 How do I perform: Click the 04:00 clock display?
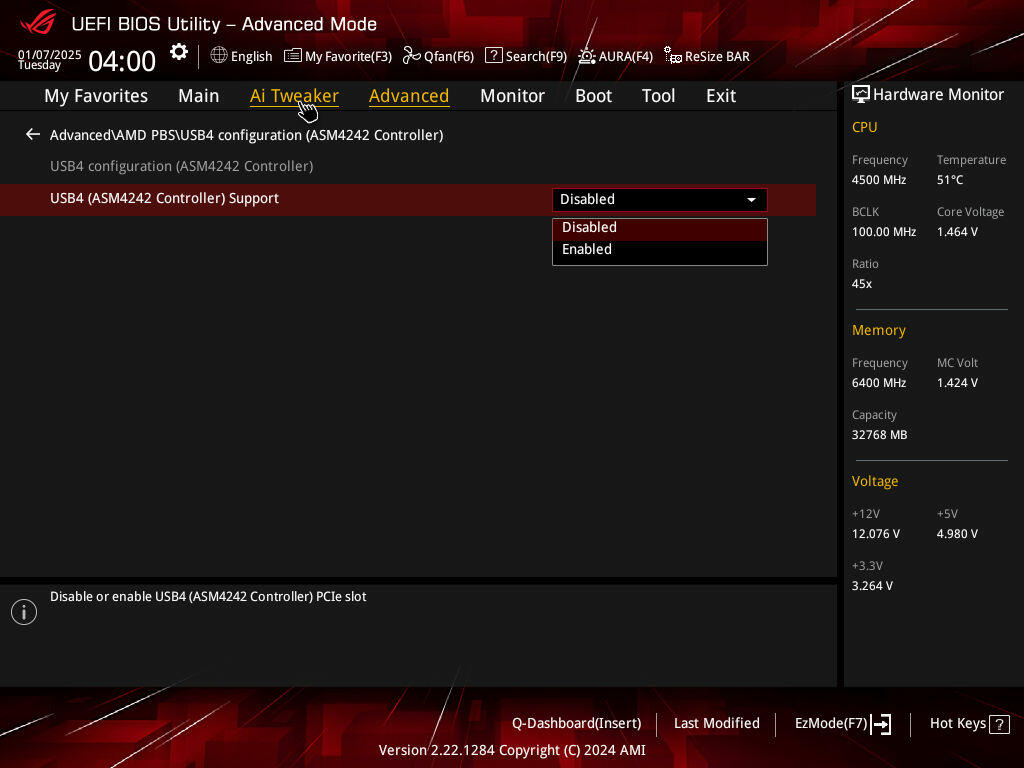pos(122,61)
